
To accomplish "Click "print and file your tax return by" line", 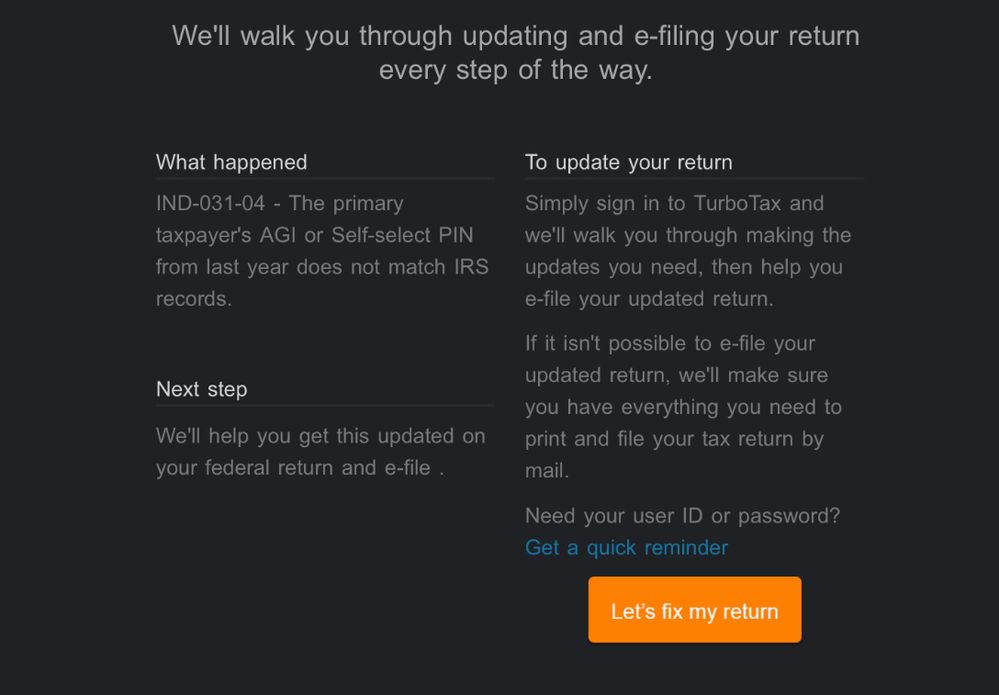I will coord(674,438).
